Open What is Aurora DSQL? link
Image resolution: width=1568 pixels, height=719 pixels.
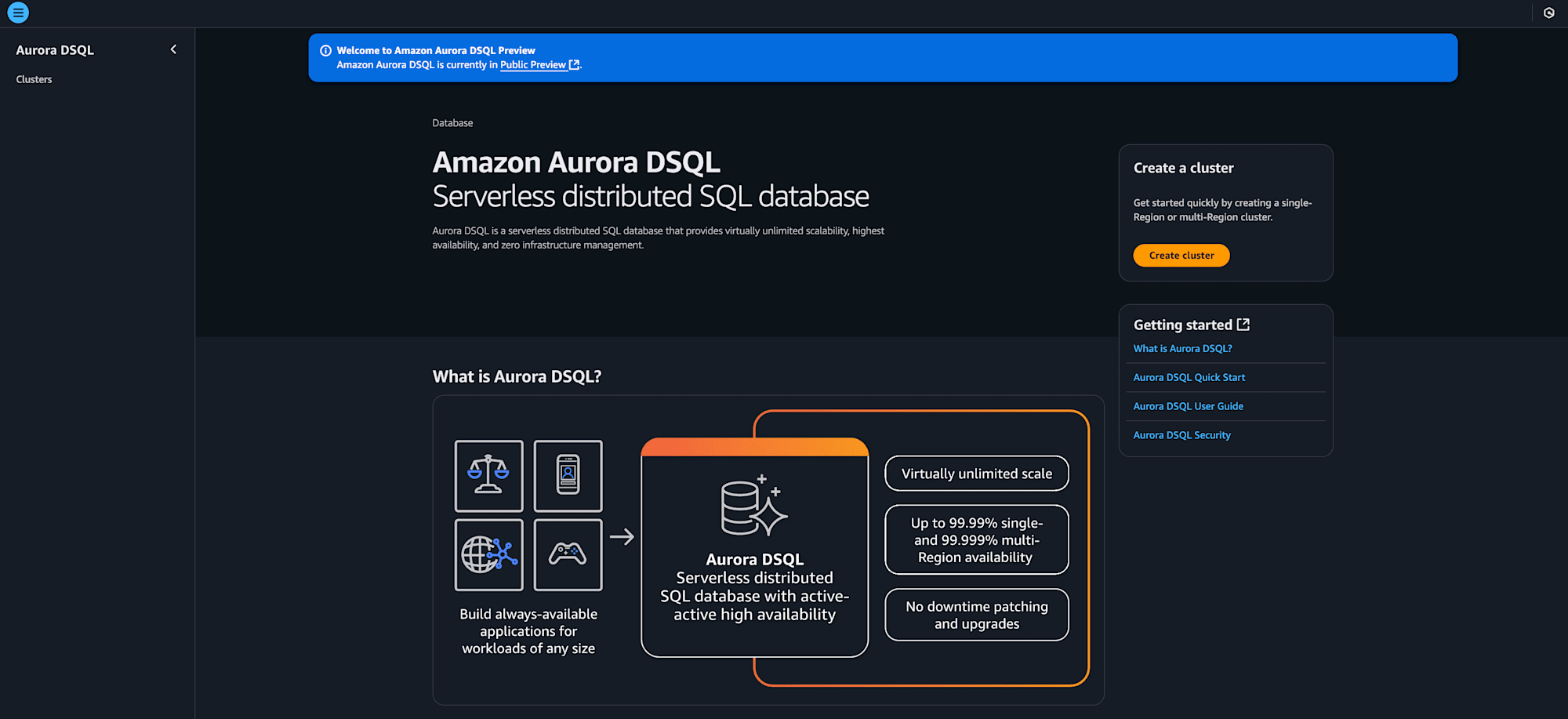pos(1182,349)
